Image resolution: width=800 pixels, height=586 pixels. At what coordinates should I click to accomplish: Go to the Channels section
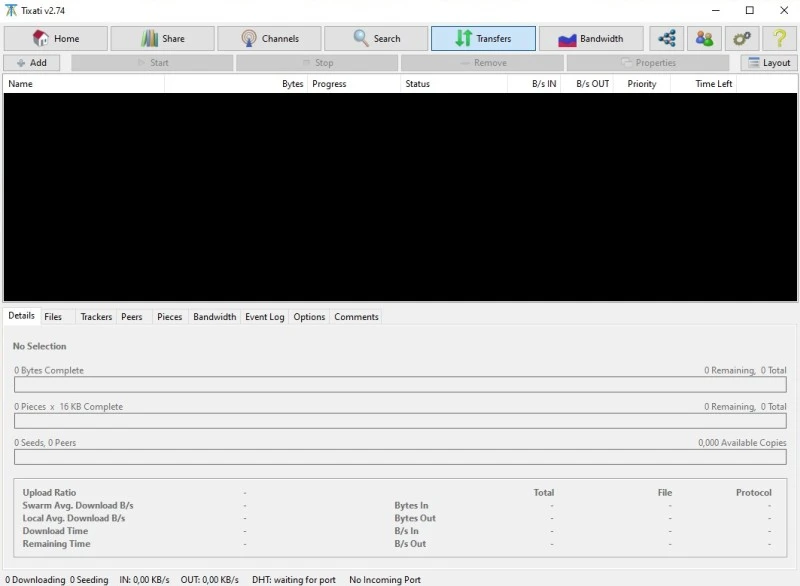point(269,39)
